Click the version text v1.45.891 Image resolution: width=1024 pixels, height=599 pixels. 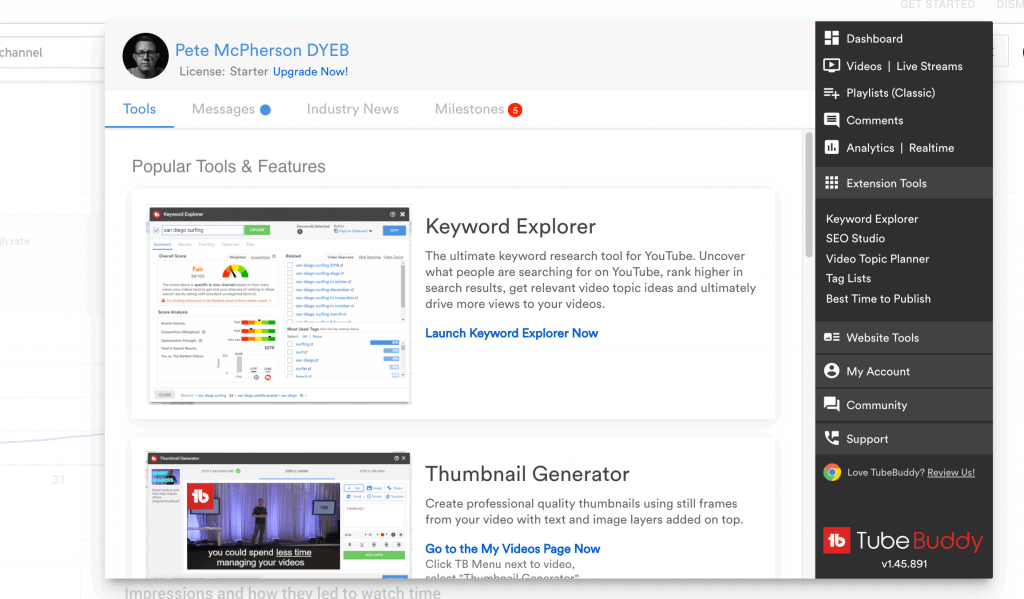point(904,564)
